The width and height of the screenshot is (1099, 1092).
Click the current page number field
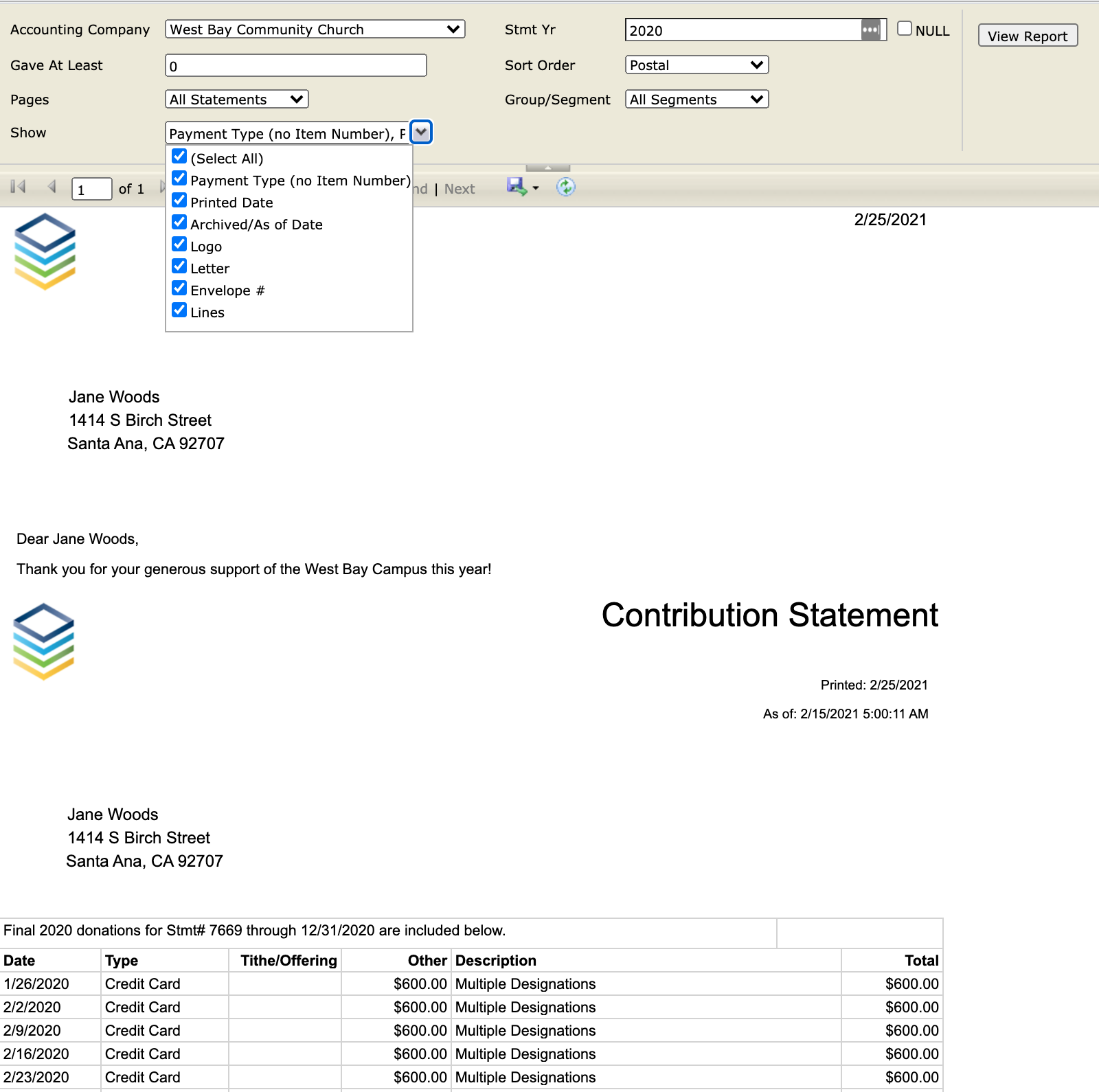pyautogui.click(x=92, y=189)
